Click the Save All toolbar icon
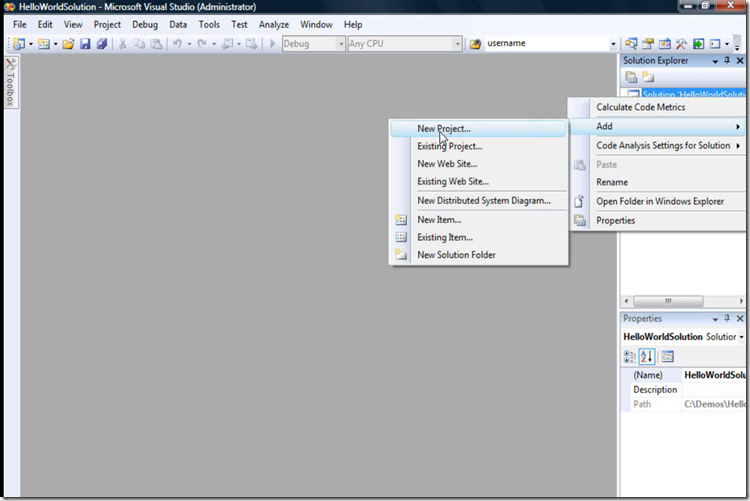Image resolution: width=750 pixels, height=501 pixels. click(x=101, y=44)
